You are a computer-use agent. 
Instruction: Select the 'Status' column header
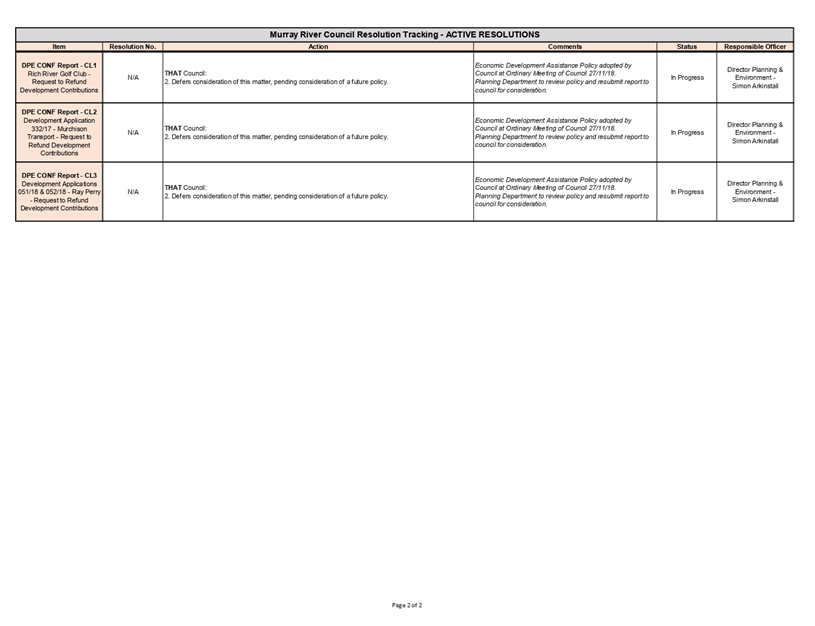click(687, 47)
